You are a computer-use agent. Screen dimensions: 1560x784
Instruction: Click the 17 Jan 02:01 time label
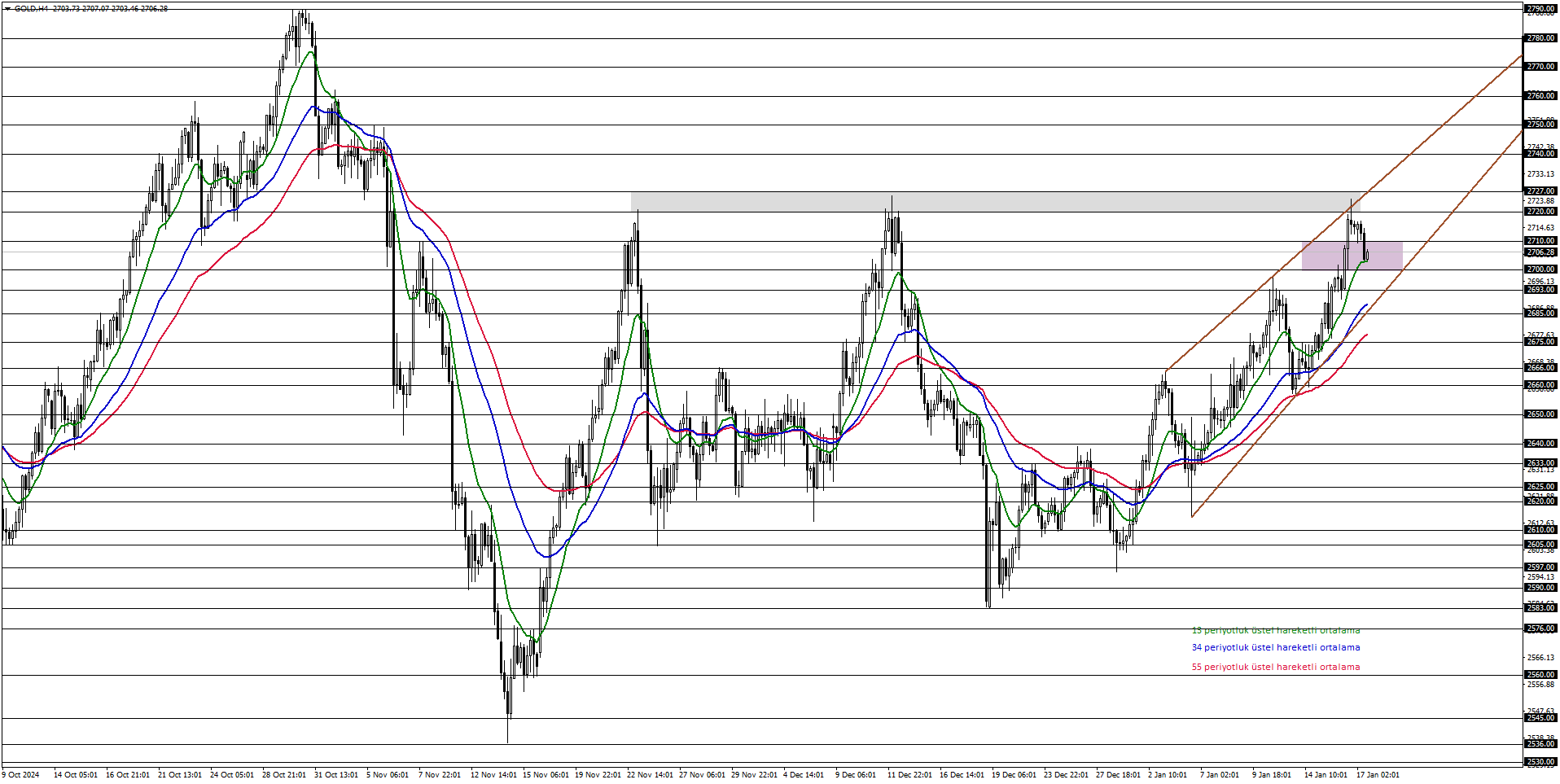point(1378,775)
